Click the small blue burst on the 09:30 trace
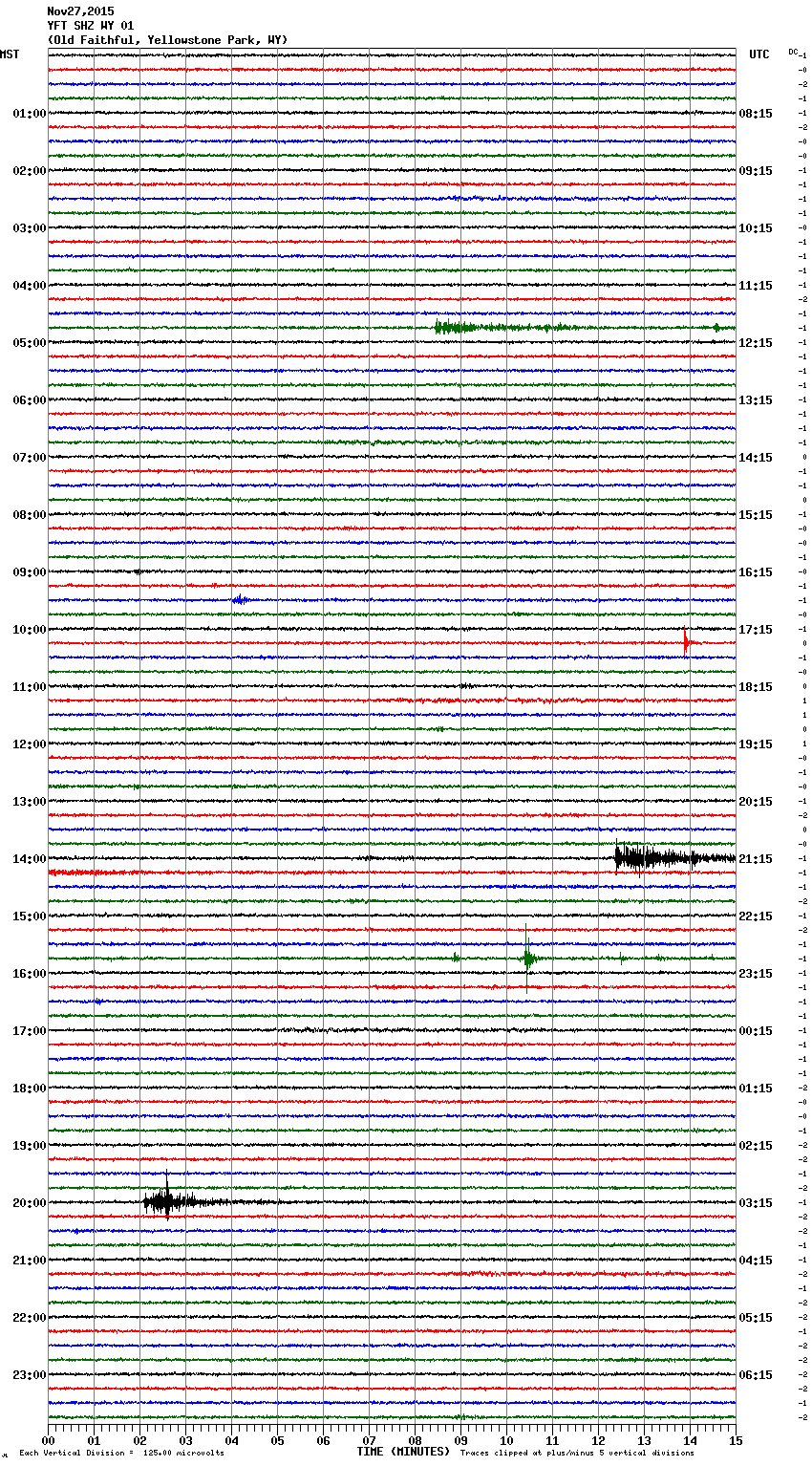This screenshot has height=1466, width=812. tap(241, 600)
